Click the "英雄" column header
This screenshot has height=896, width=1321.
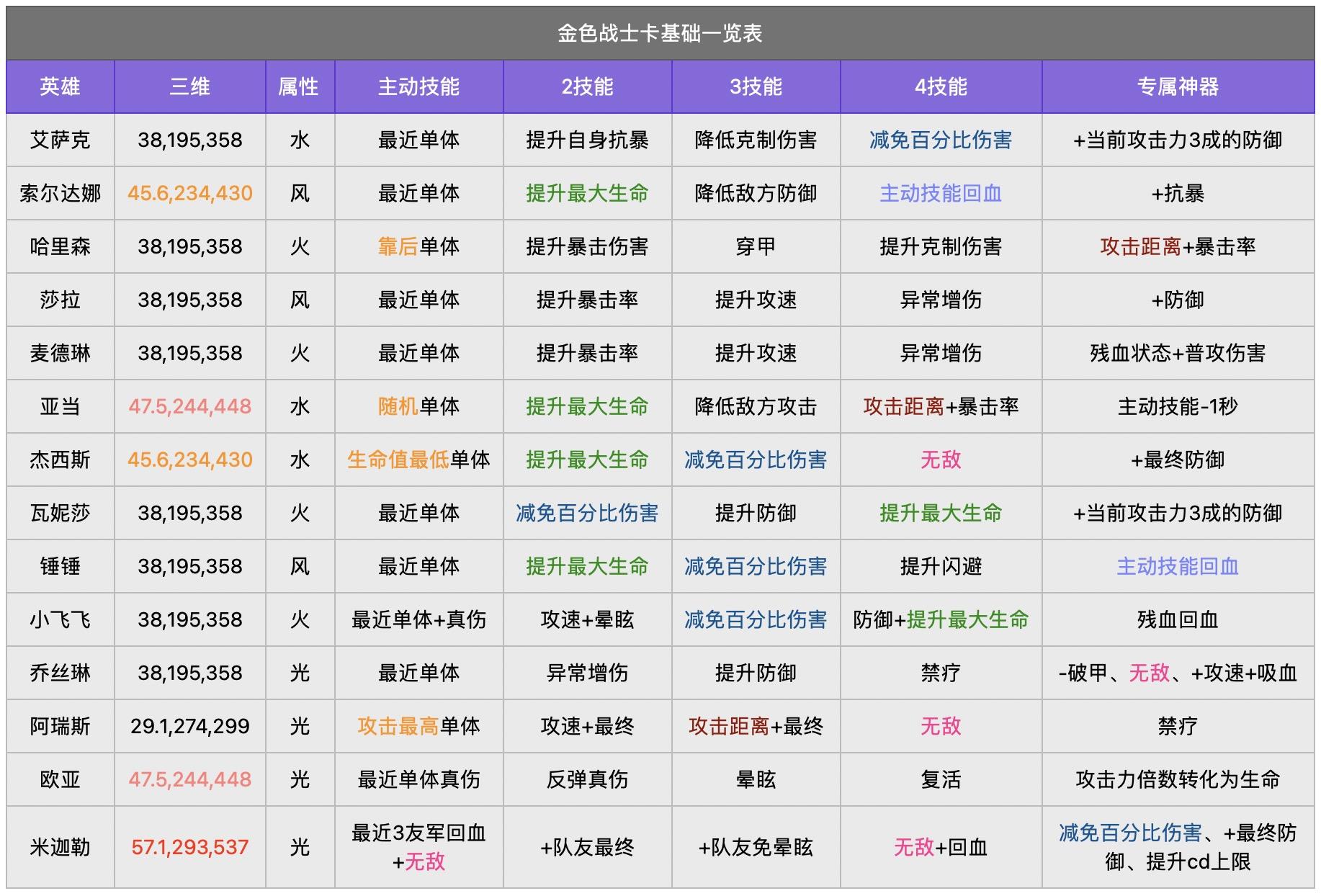coord(60,87)
